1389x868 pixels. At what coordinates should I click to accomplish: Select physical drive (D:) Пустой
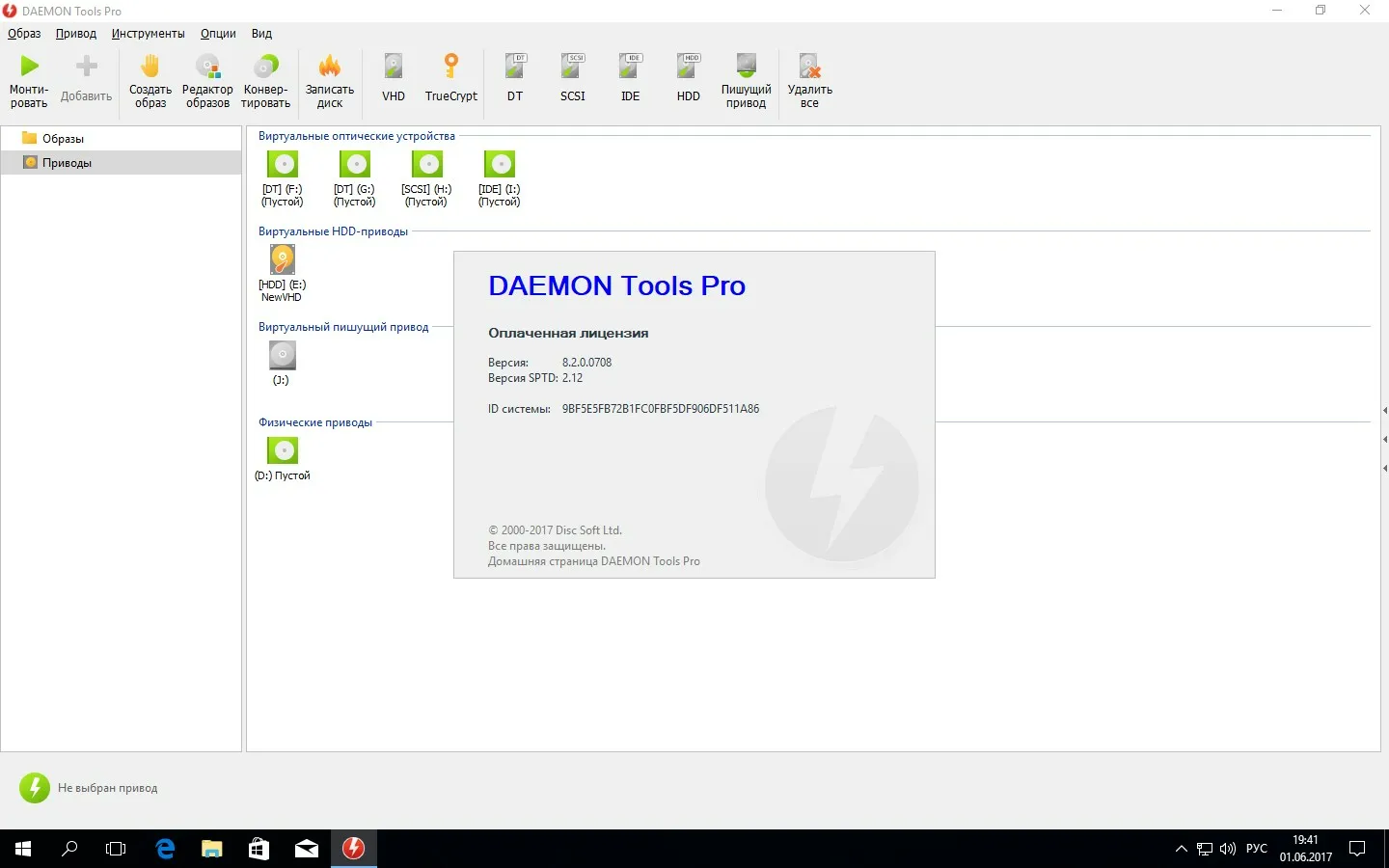[x=283, y=451]
